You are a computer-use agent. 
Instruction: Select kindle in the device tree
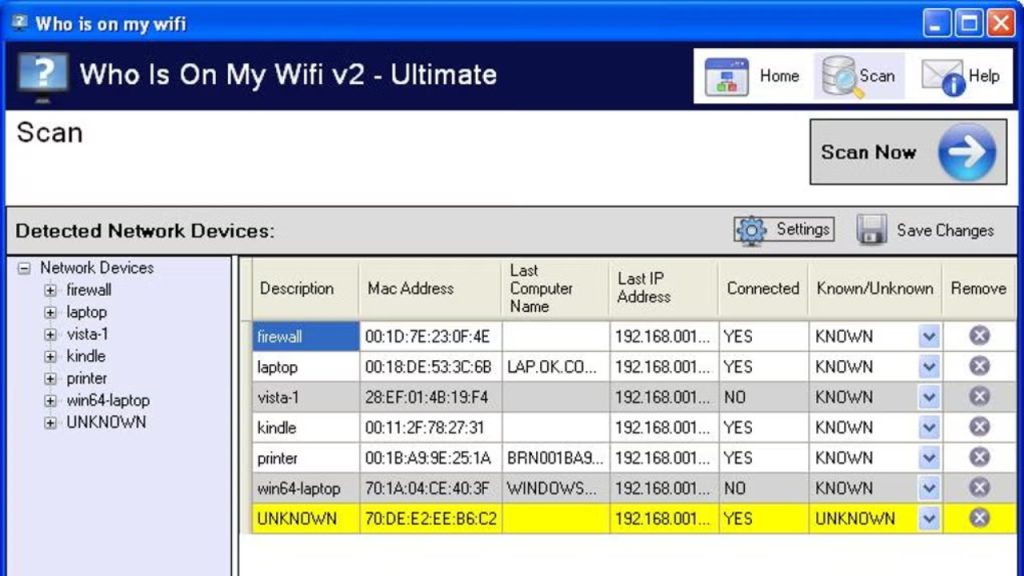(x=85, y=356)
